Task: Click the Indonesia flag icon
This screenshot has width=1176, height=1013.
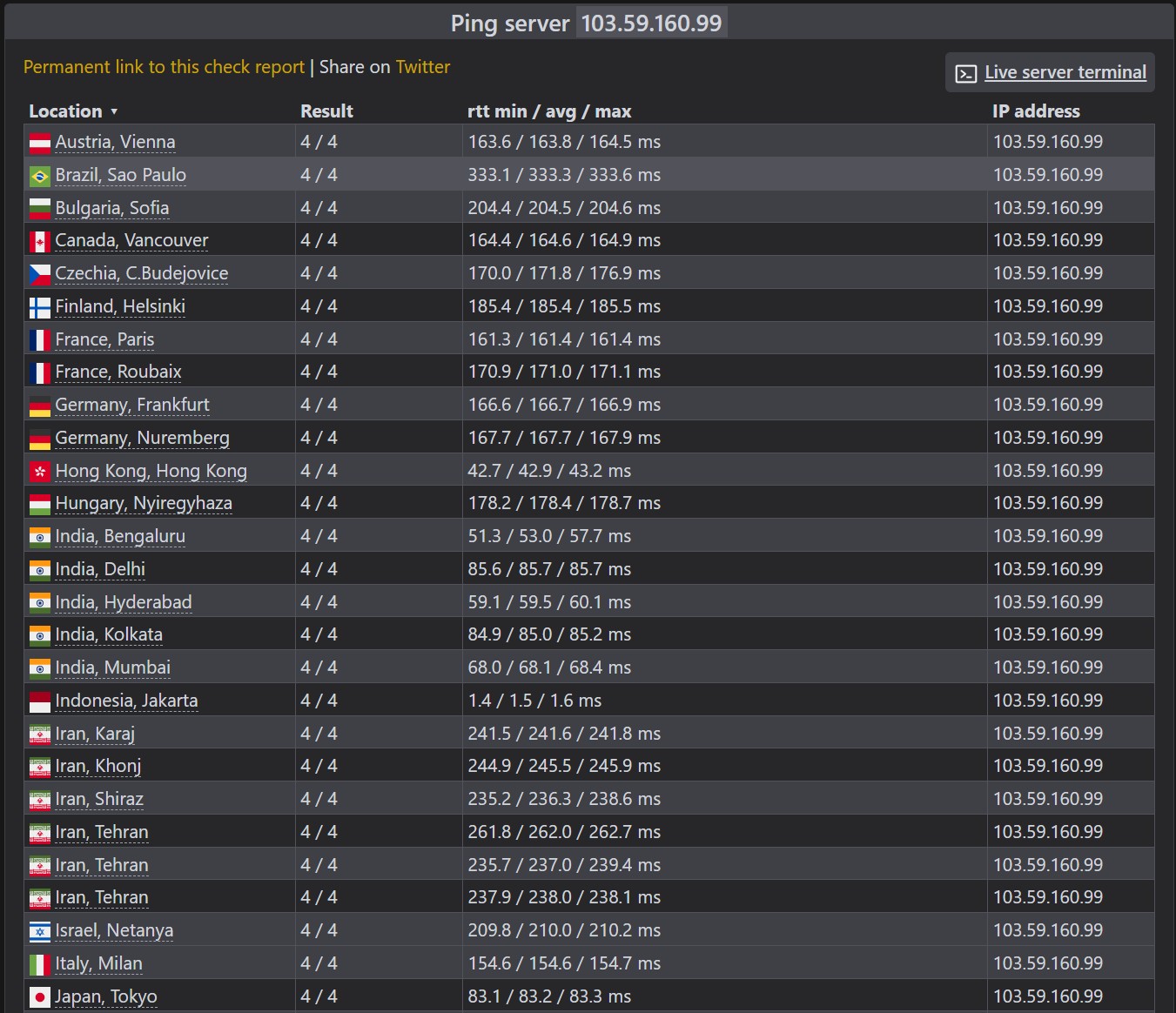Action: pyautogui.click(x=40, y=701)
